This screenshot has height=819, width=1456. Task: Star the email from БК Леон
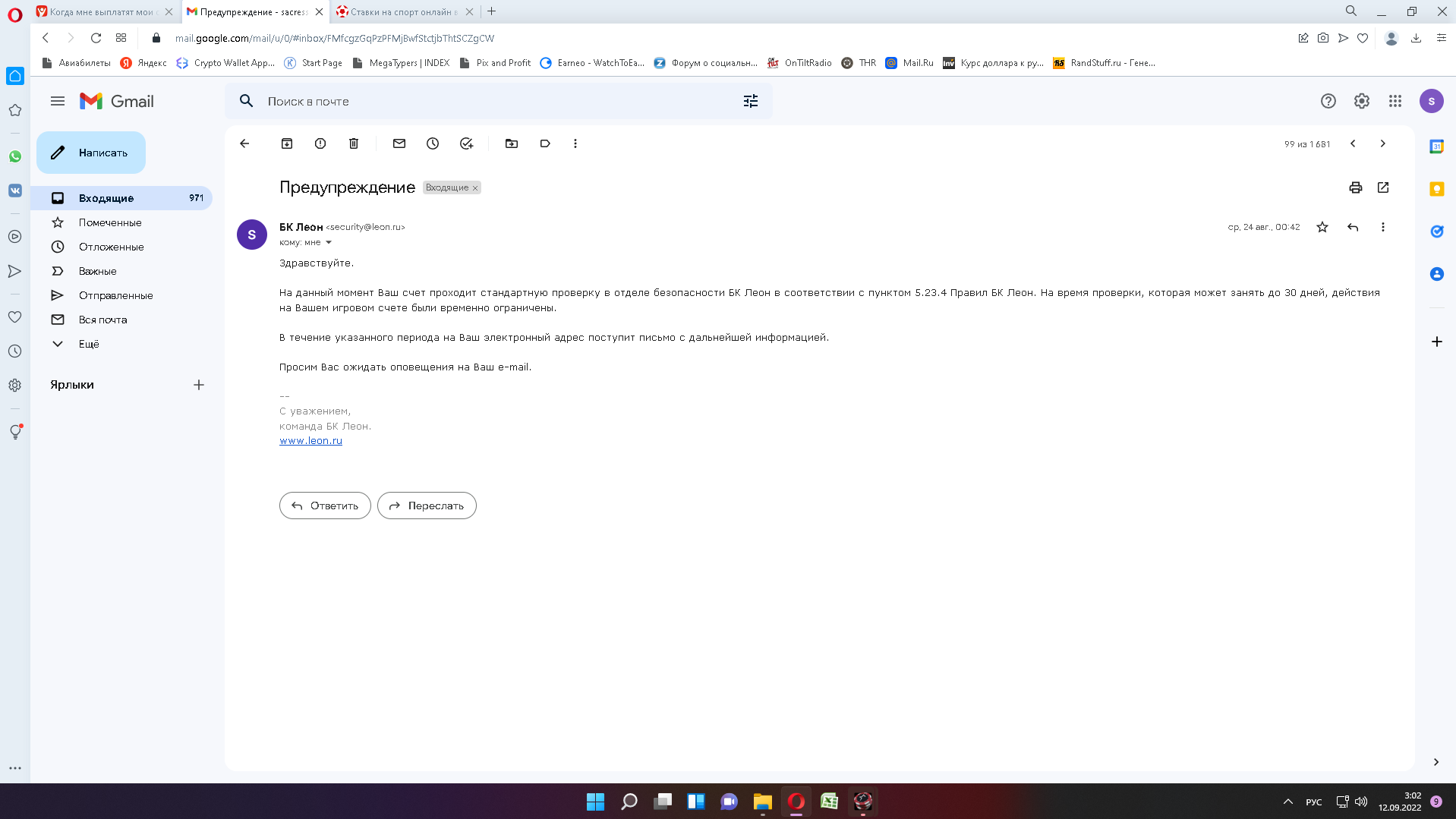coord(1322,227)
